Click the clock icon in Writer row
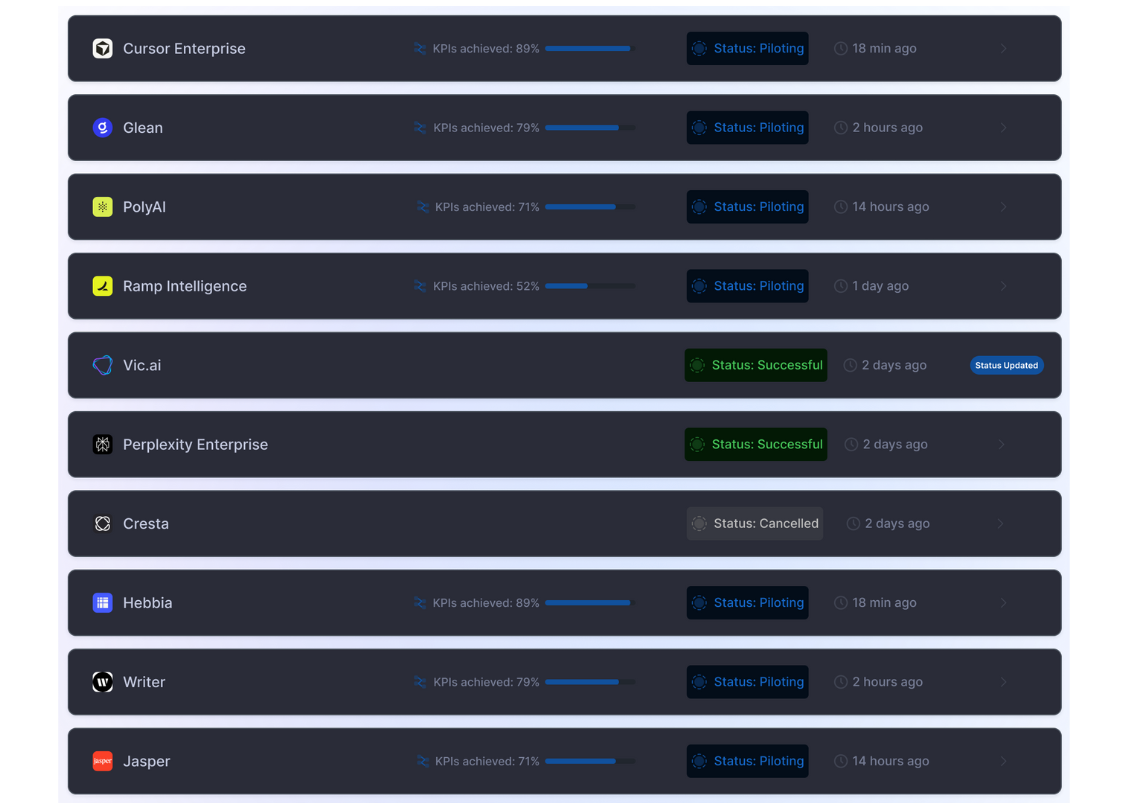This screenshot has width=1128, height=809. 840,681
